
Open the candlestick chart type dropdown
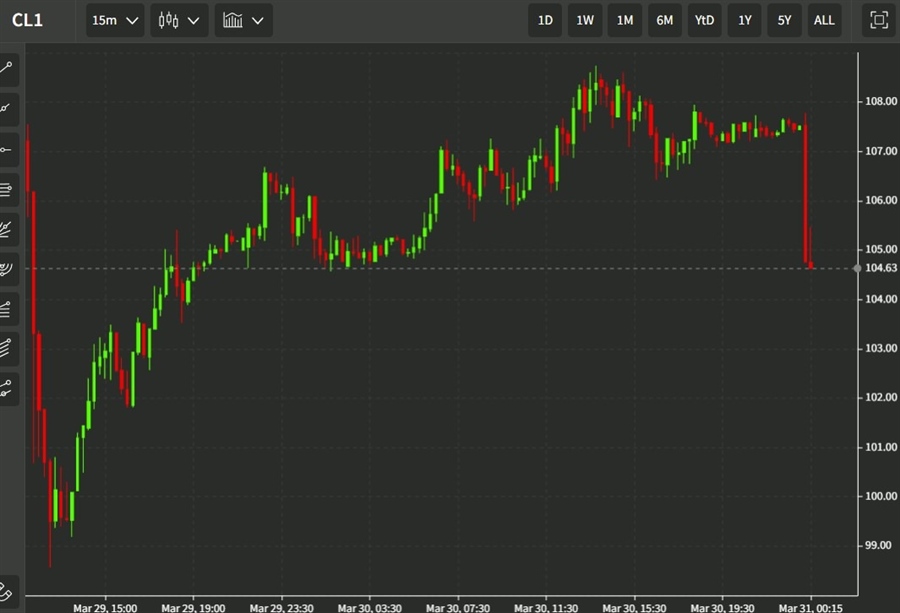tap(179, 21)
